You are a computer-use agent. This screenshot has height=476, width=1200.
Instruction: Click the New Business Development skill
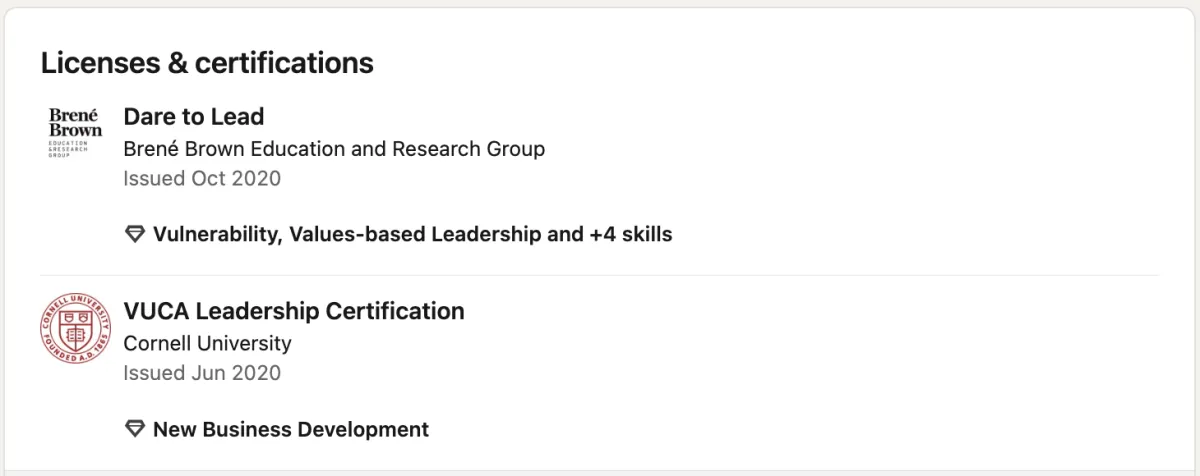[290, 430]
